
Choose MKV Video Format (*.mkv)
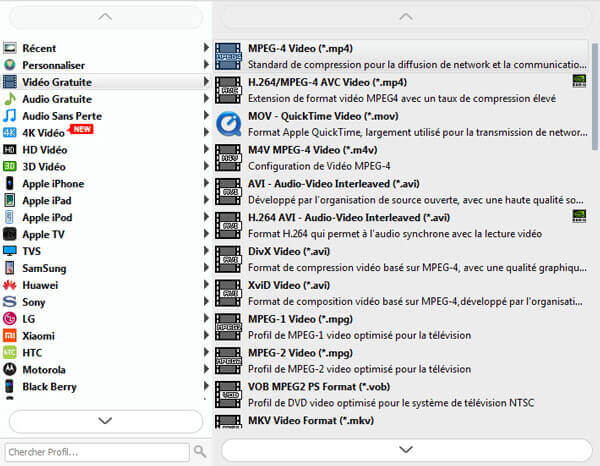pyautogui.click(x=400, y=421)
